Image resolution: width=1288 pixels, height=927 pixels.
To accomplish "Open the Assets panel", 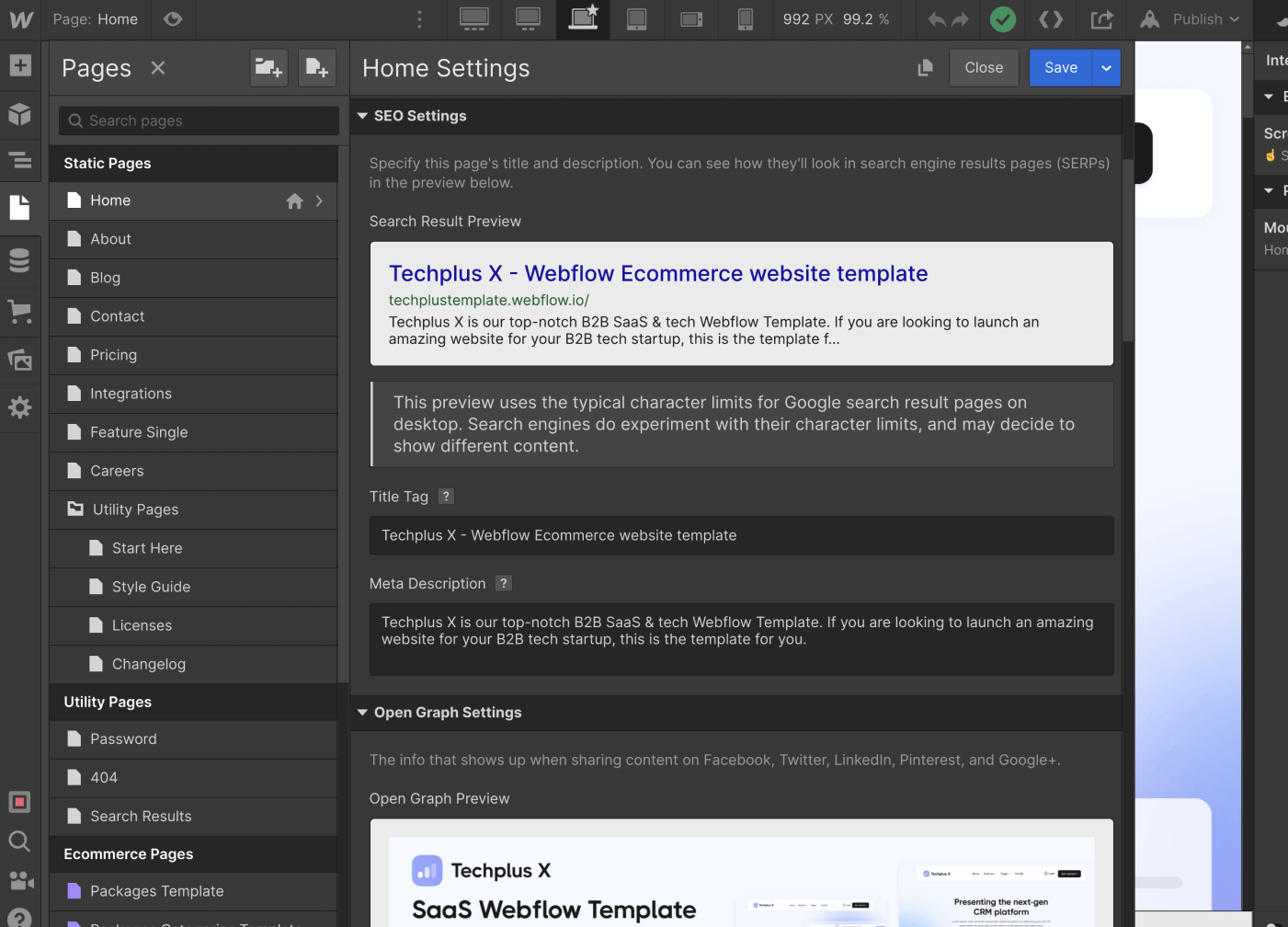I will click(x=20, y=360).
